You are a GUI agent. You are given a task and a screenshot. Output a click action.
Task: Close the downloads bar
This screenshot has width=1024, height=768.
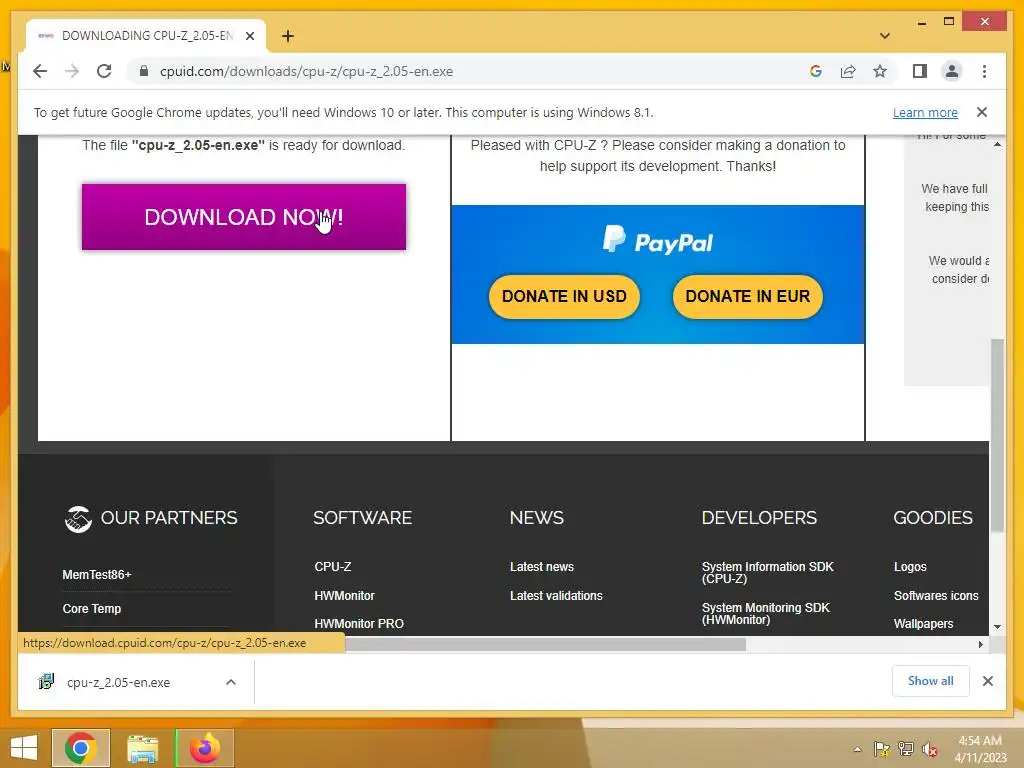(x=987, y=681)
